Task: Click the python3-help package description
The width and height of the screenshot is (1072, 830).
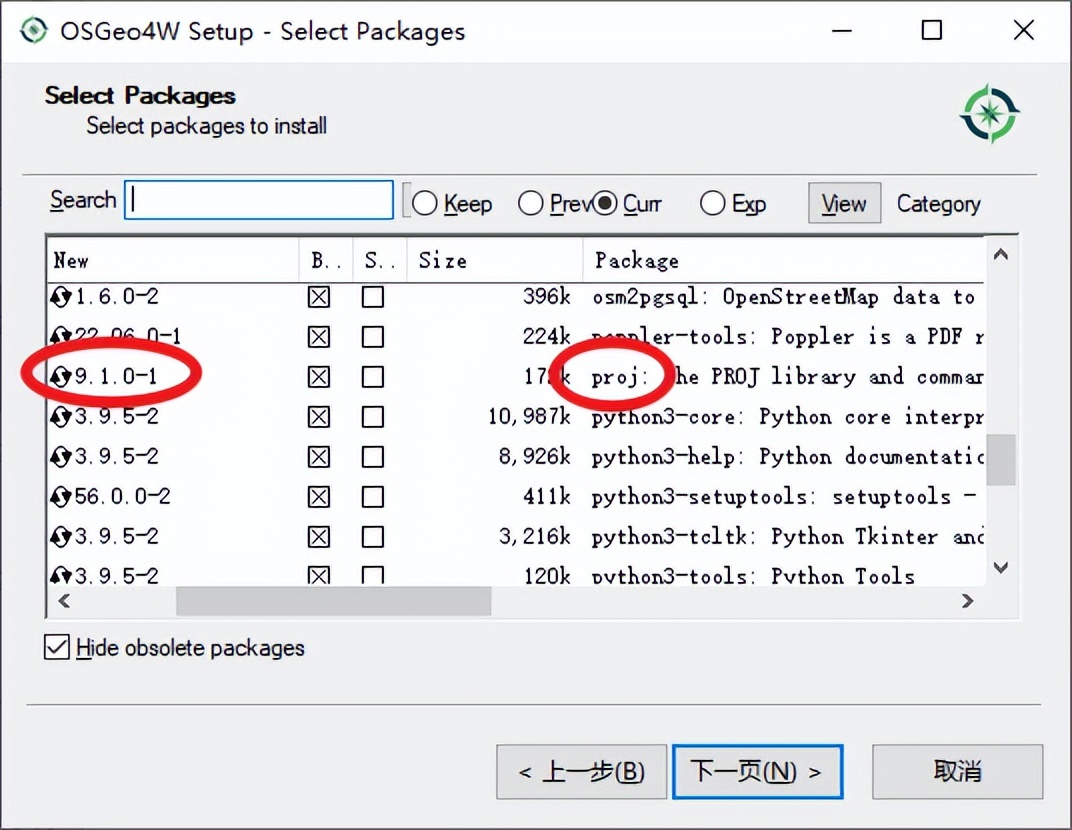Action: click(x=788, y=457)
